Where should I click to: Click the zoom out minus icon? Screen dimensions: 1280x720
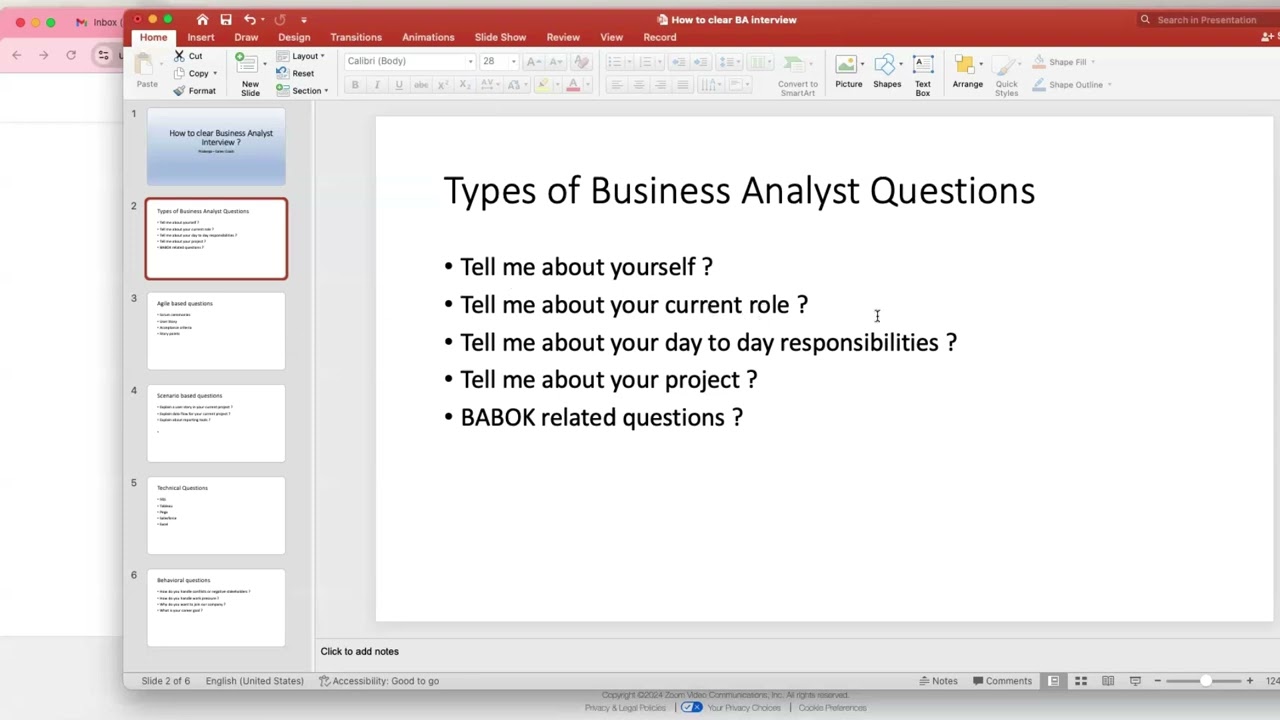1158,681
